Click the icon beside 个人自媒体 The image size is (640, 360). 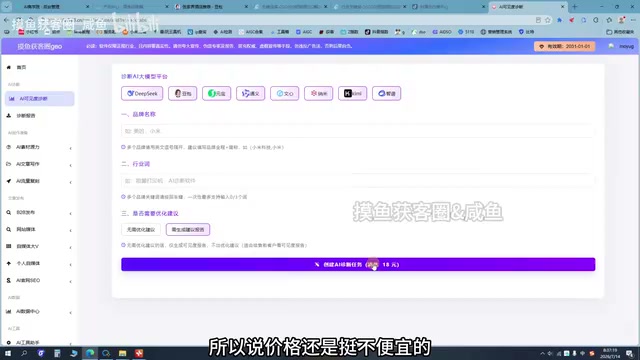point(9,263)
